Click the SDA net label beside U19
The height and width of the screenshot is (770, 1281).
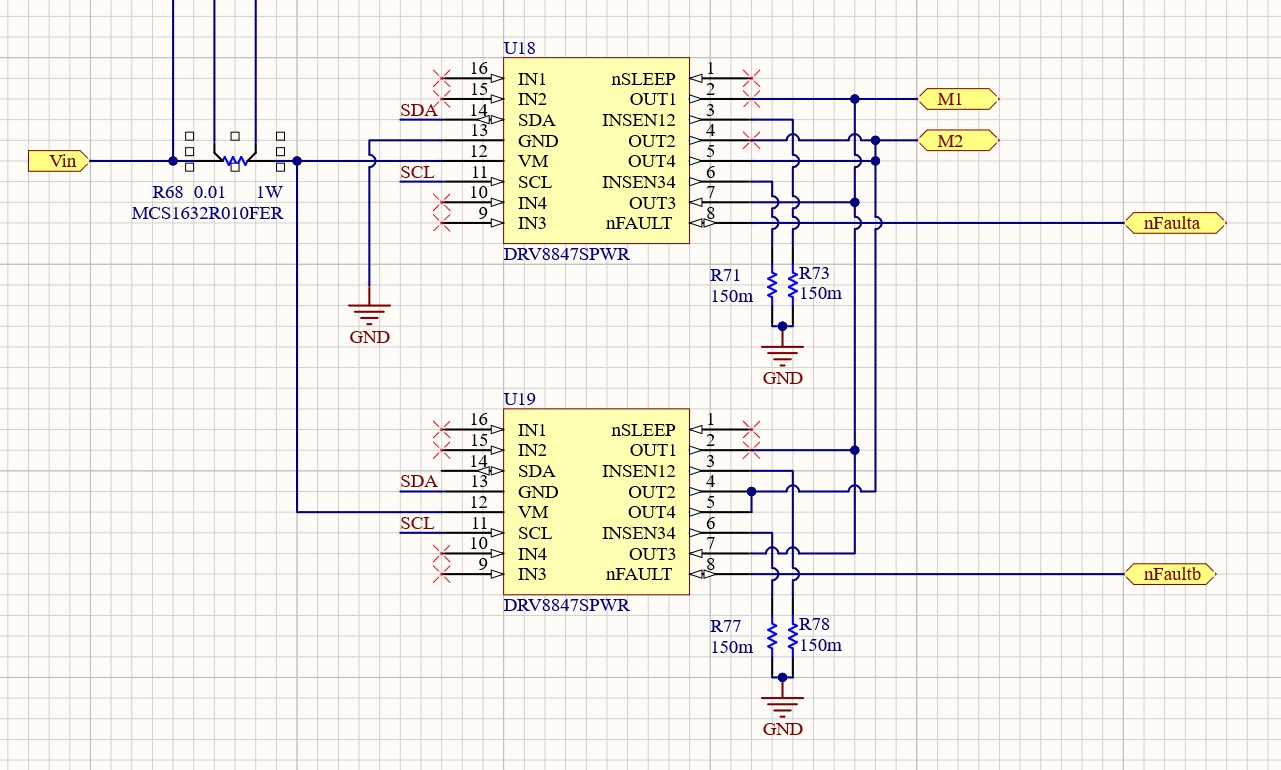coord(419,482)
